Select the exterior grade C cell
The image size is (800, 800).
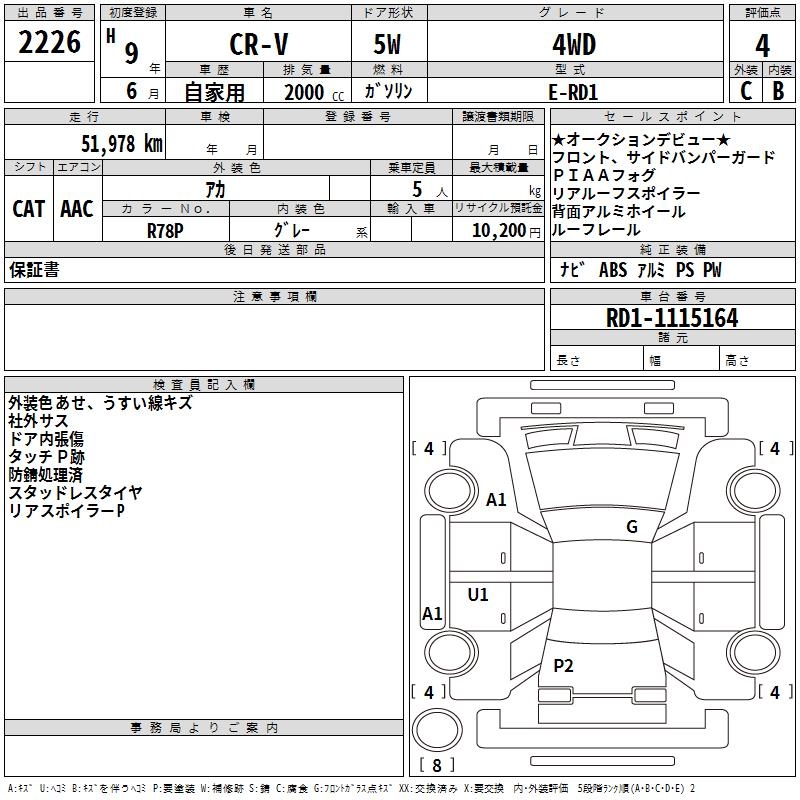pyautogui.click(x=745, y=91)
